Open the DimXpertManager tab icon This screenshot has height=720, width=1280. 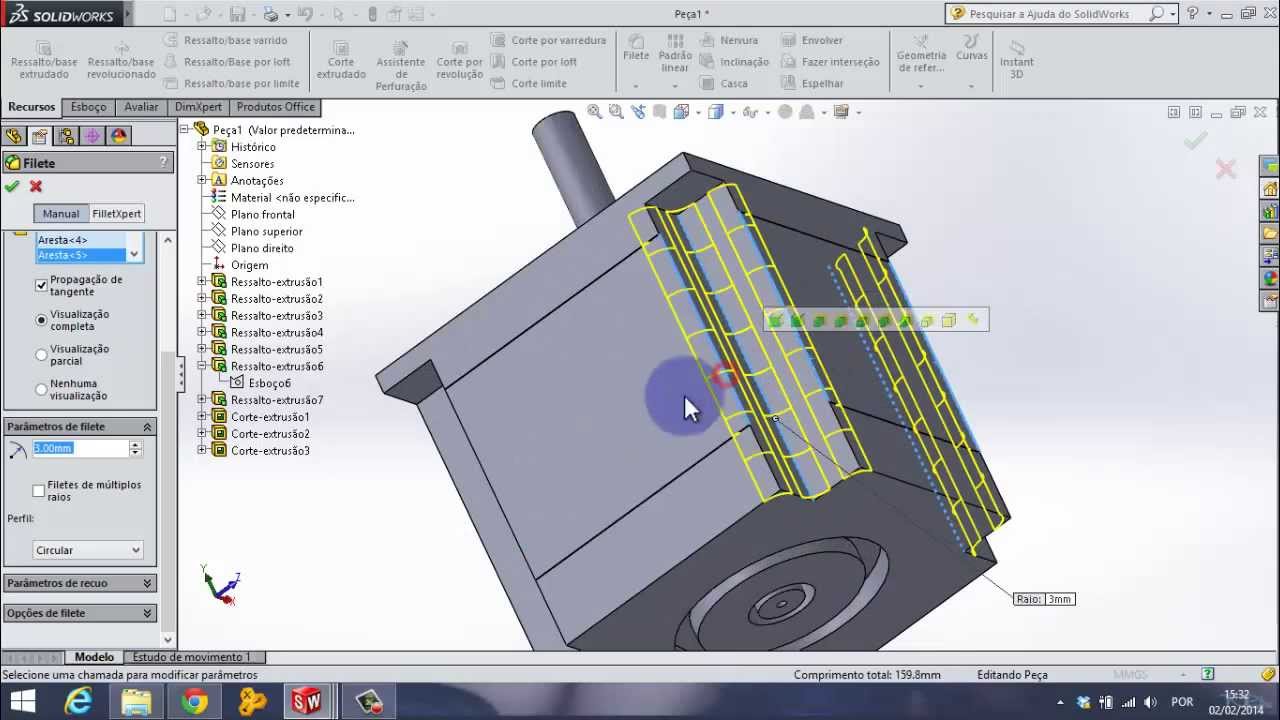[92, 136]
